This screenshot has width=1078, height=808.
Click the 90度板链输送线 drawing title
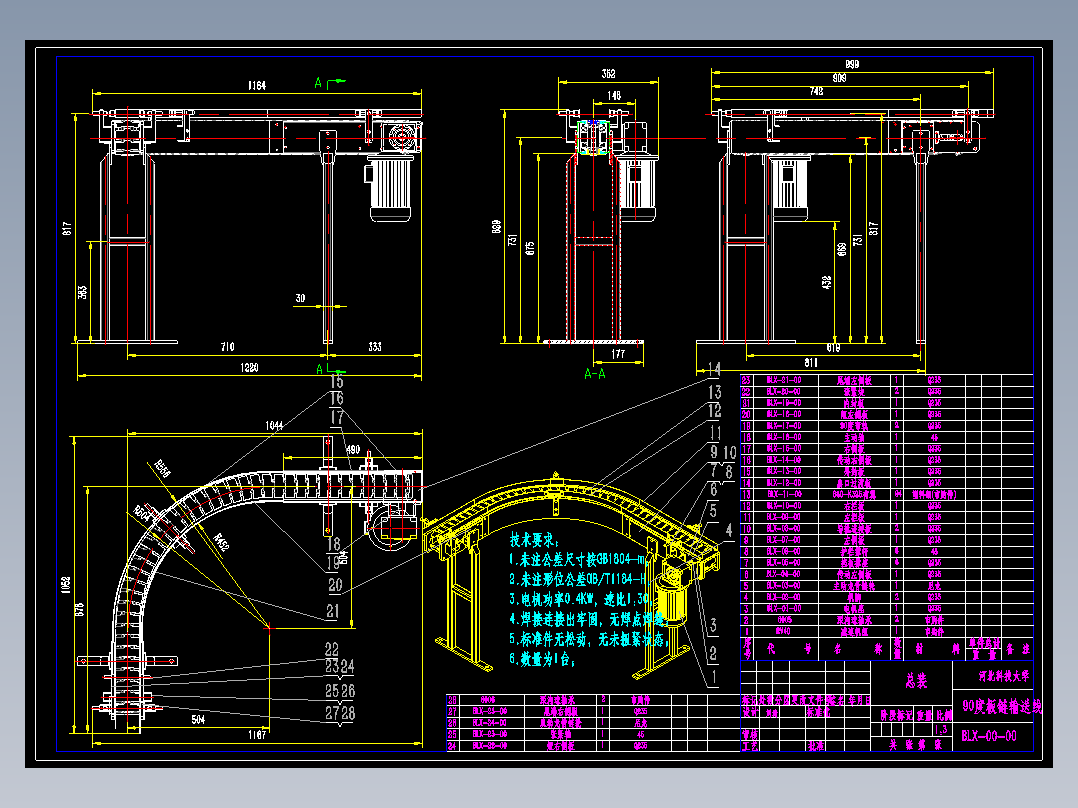click(x=1002, y=706)
